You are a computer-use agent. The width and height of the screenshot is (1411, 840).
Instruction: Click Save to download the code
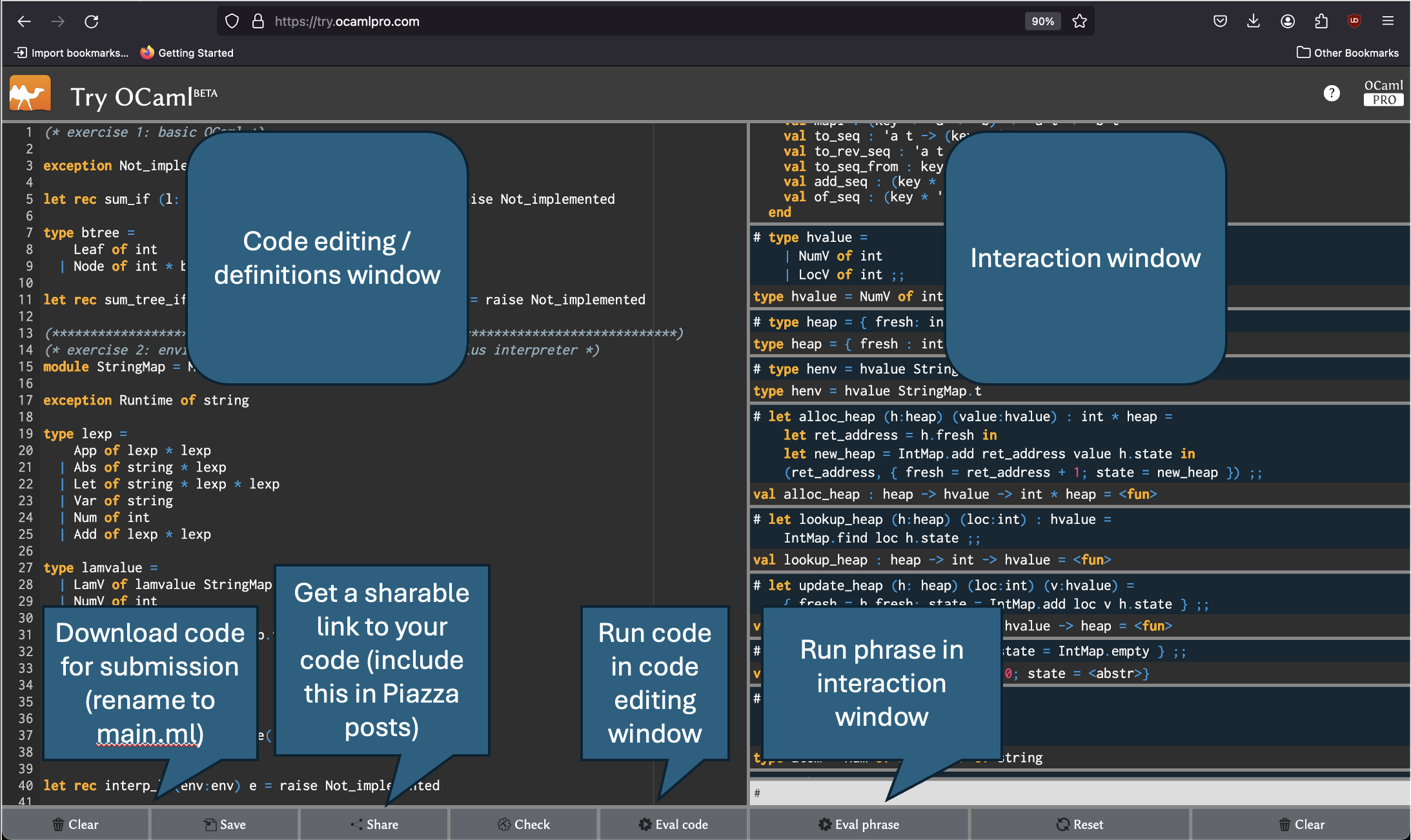225,825
